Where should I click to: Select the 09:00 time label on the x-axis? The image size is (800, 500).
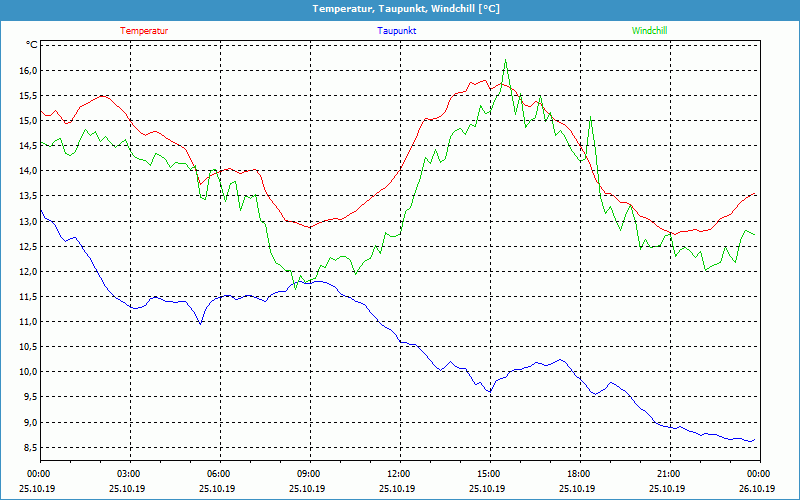coord(309,474)
